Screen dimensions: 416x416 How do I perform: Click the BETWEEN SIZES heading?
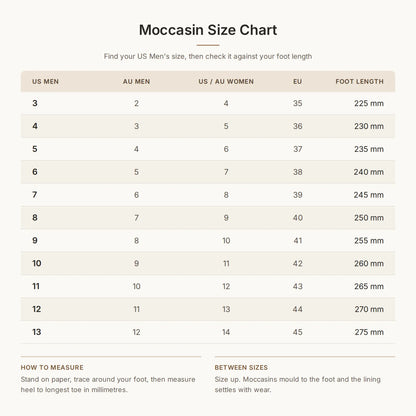(x=241, y=367)
